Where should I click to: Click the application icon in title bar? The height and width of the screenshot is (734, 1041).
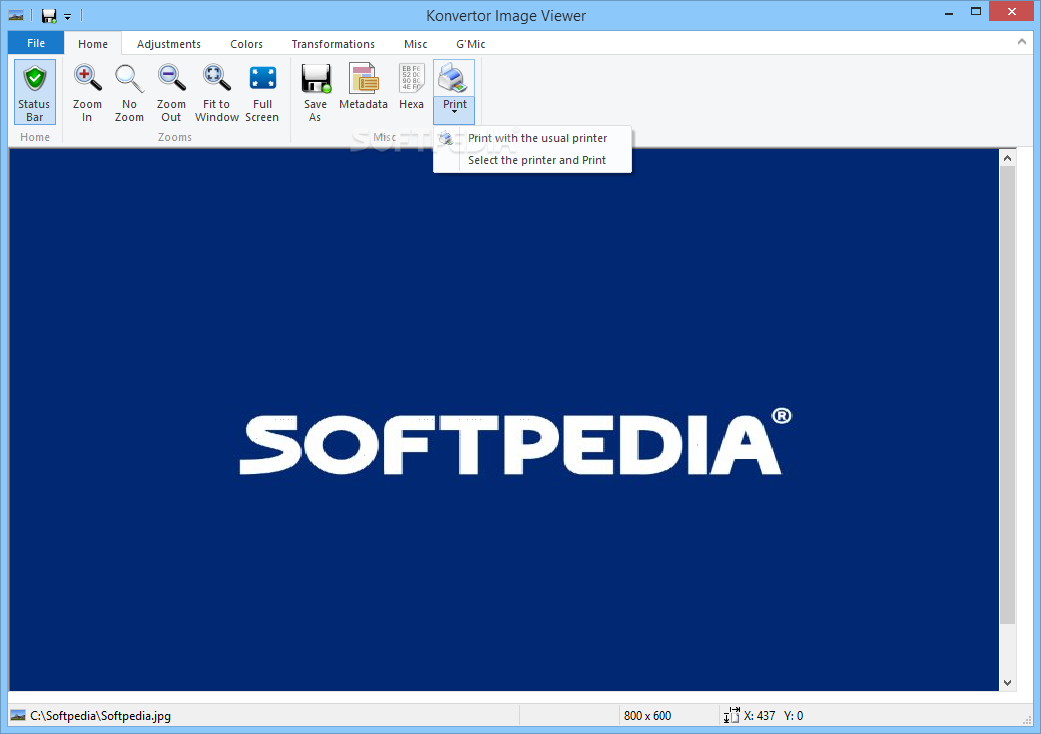point(17,15)
